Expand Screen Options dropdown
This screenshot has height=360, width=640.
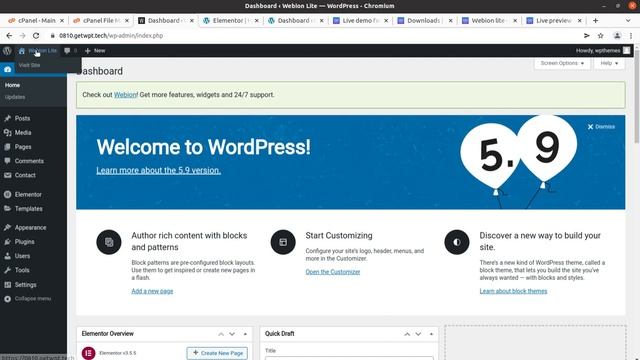coord(562,63)
